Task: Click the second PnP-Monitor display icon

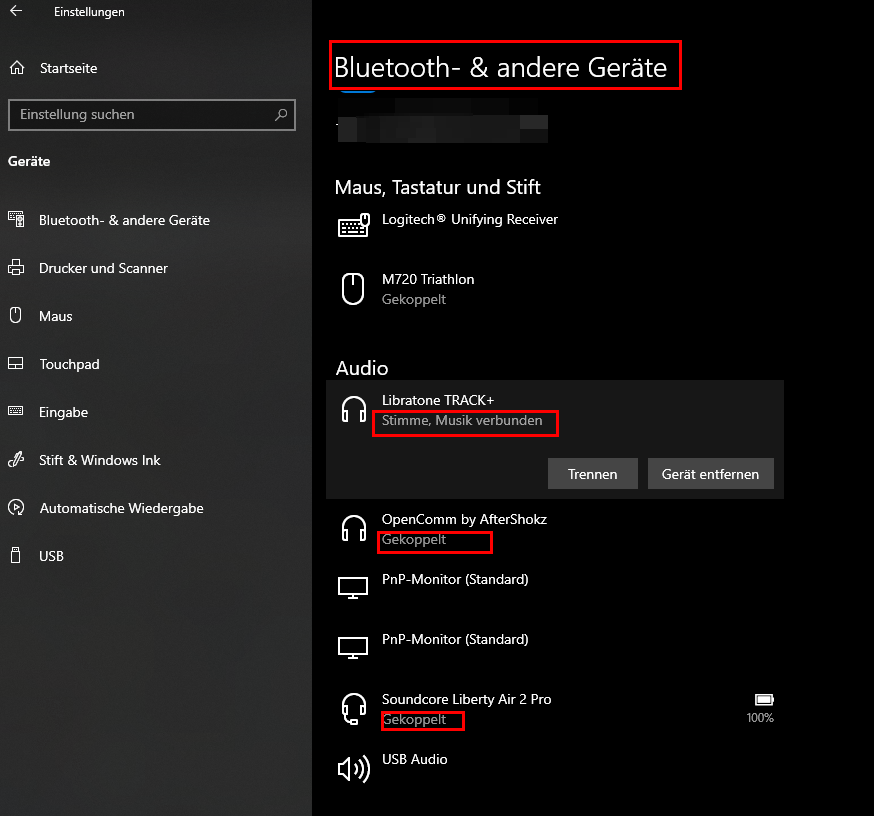Action: (x=353, y=648)
